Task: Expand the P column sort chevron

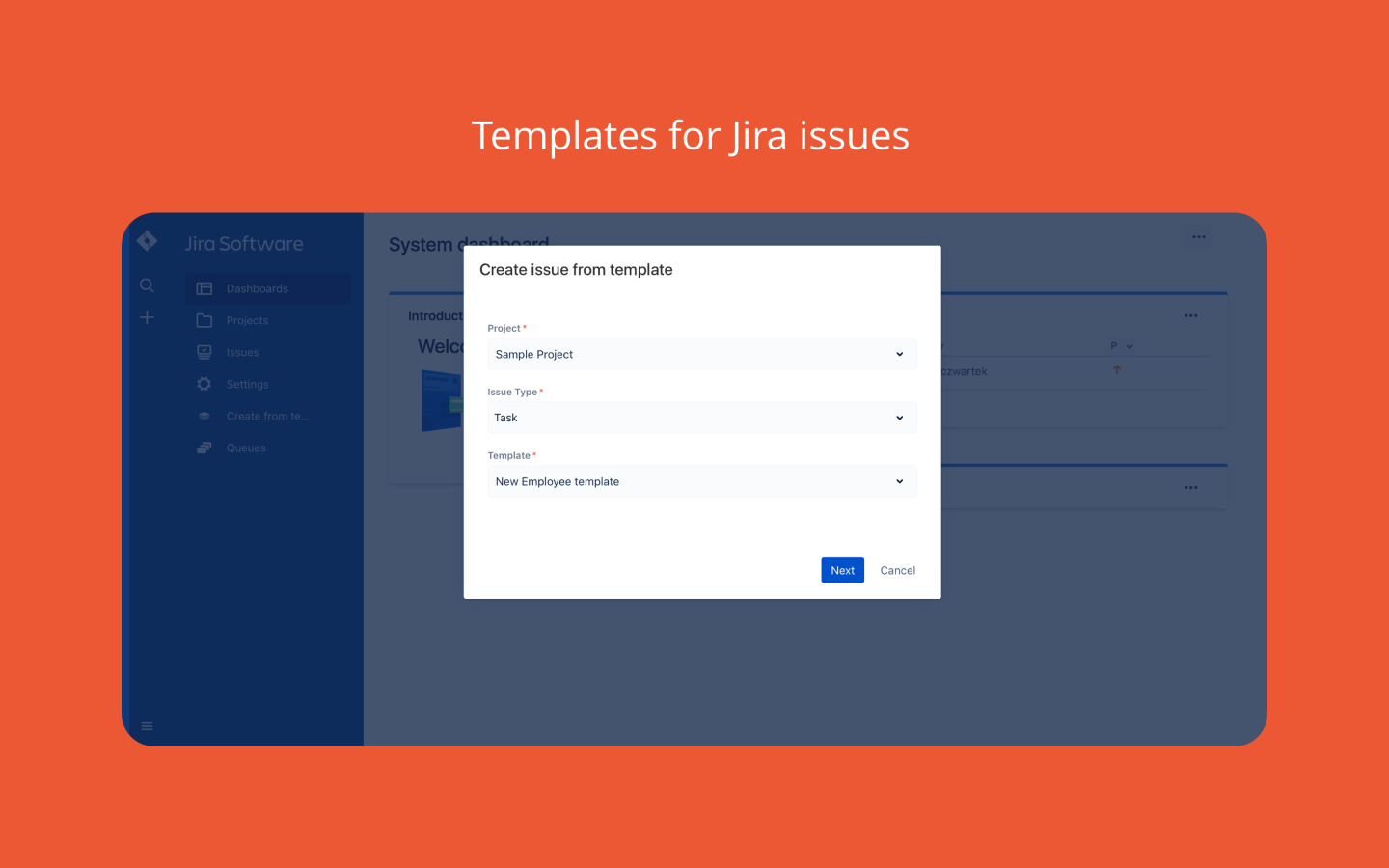Action: pos(1130,346)
